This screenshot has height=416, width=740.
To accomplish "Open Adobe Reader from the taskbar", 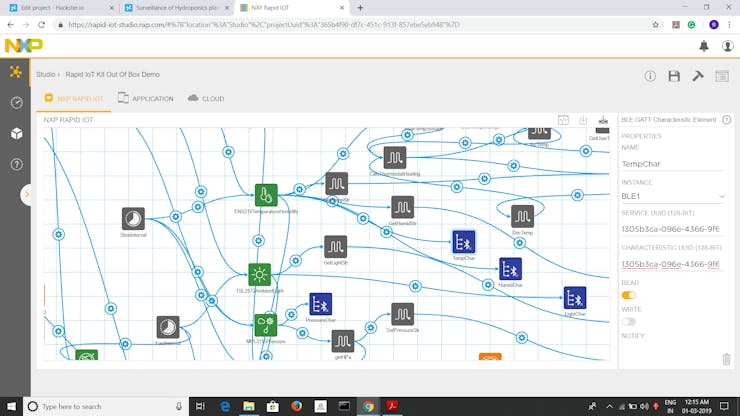I will click(x=392, y=406).
